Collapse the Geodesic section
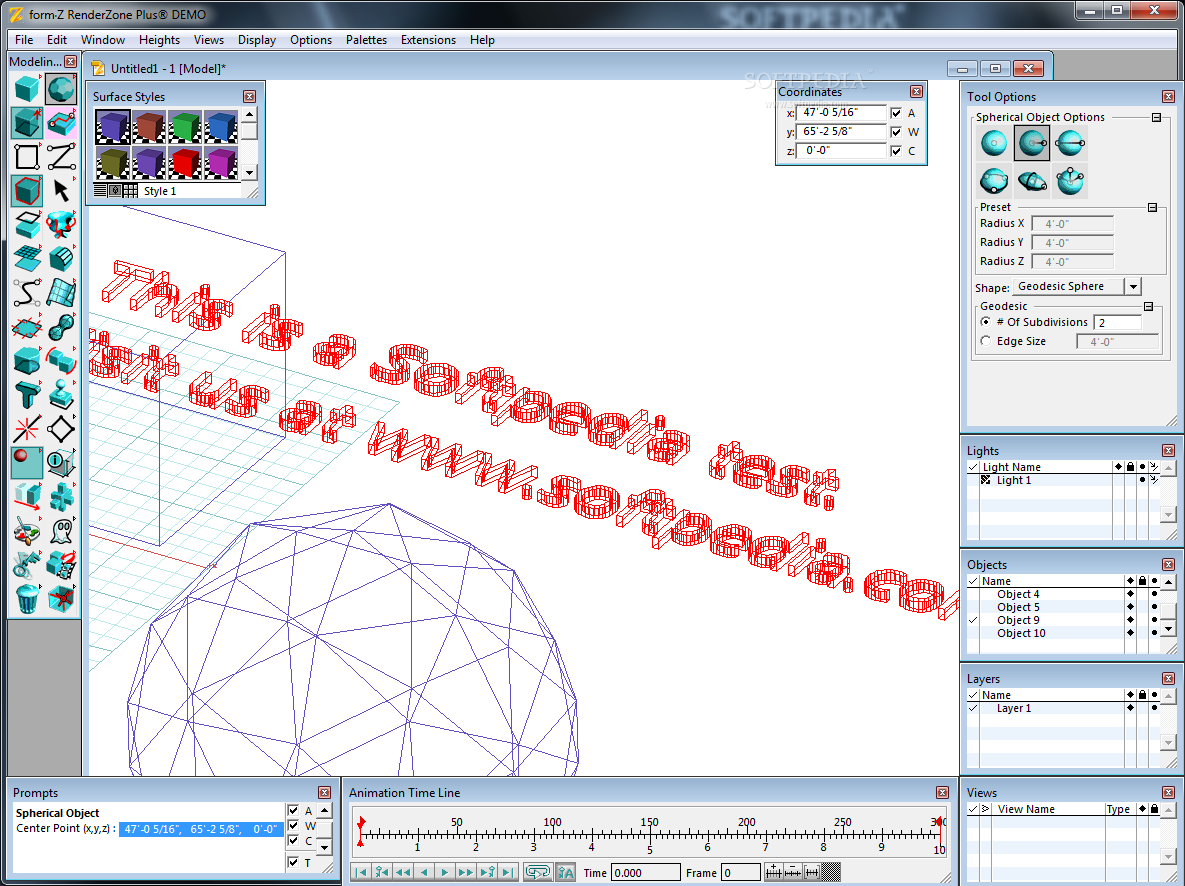The image size is (1185, 886). click(x=1149, y=306)
